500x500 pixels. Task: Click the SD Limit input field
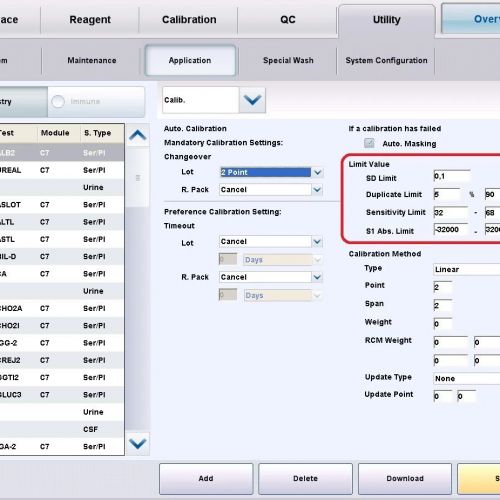pos(452,176)
